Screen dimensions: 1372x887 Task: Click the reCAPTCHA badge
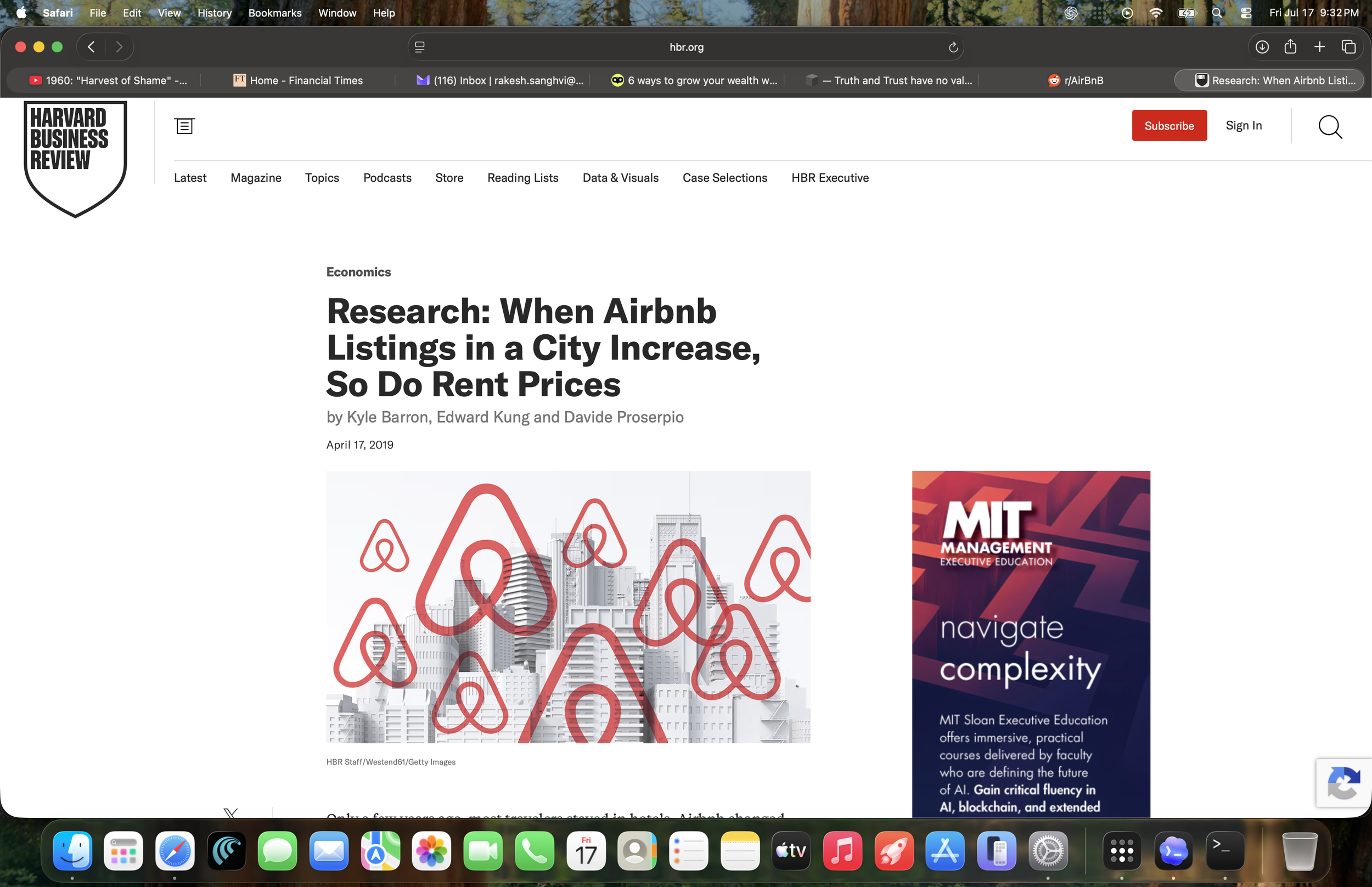tap(1344, 783)
